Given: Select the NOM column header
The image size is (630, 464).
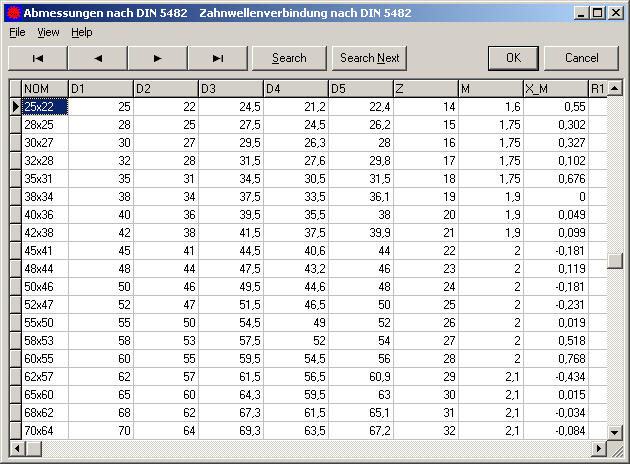Looking at the screenshot, I should point(45,89).
